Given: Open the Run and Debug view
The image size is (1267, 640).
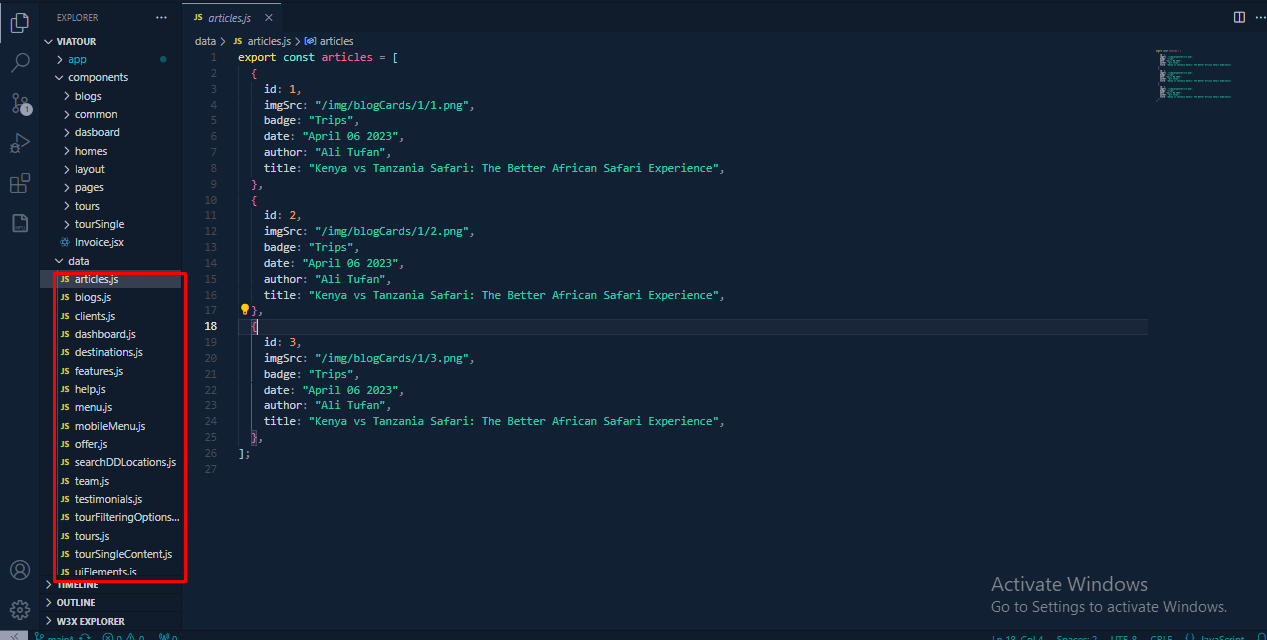Looking at the screenshot, I should point(20,143).
